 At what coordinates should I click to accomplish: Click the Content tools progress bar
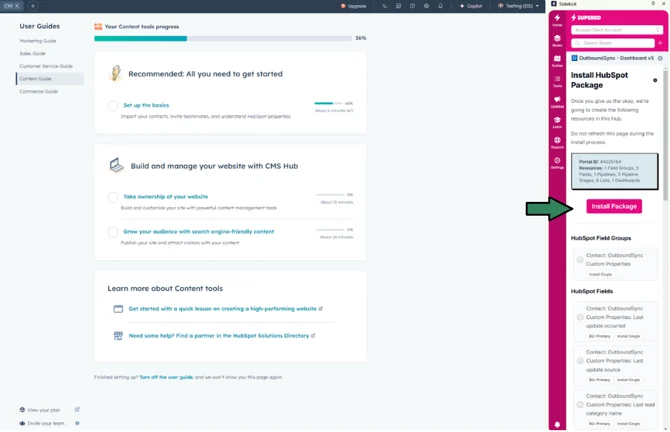[x=223, y=38]
